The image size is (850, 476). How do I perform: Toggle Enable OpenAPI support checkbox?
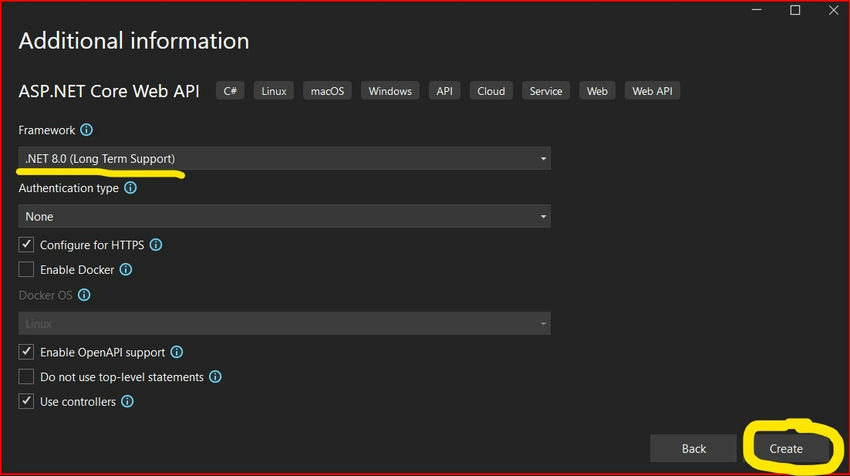pos(26,352)
